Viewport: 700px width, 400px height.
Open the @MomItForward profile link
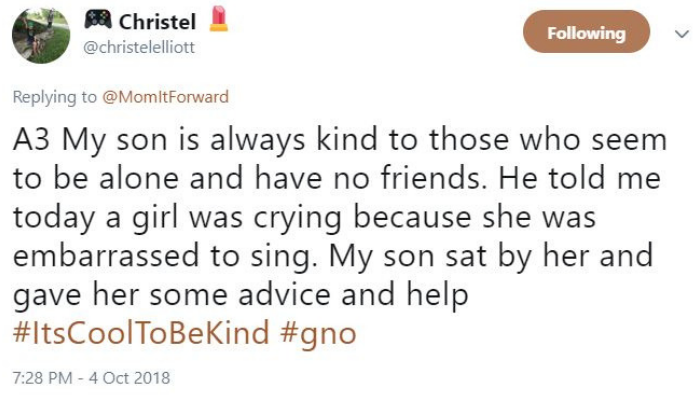pyautogui.click(x=164, y=97)
